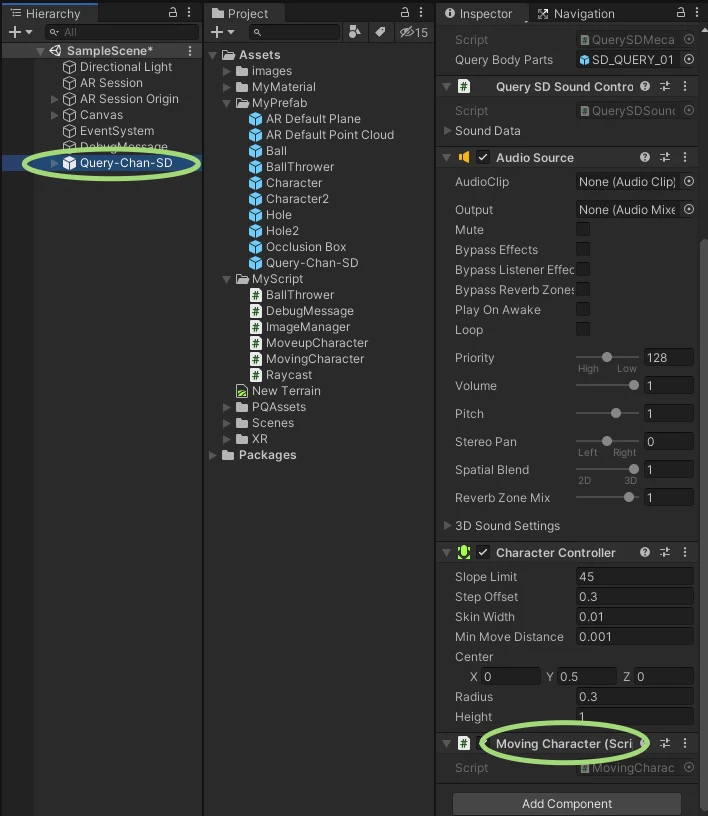Click Search by Type icon in Project
Screen dimensions: 708x816
355,32
